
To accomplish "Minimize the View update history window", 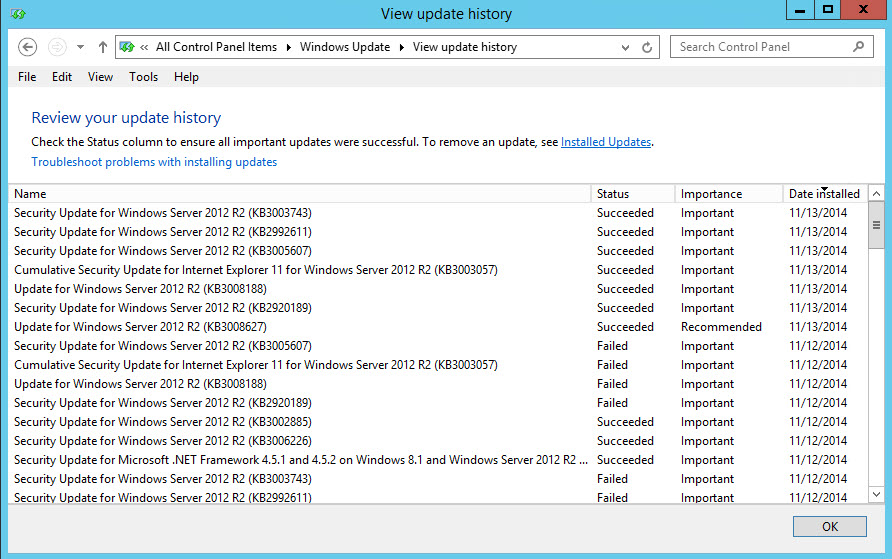I will (x=800, y=10).
